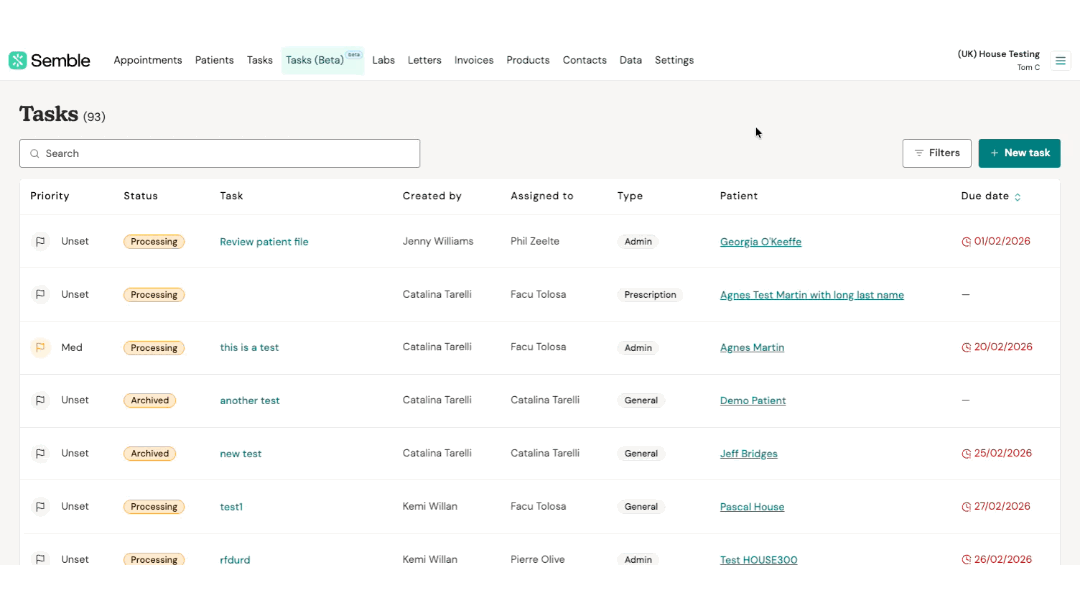Image resolution: width=1080 pixels, height=608 pixels.
Task: Click the clock icon beside due date 25/02/2026
Action: click(x=966, y=453)
